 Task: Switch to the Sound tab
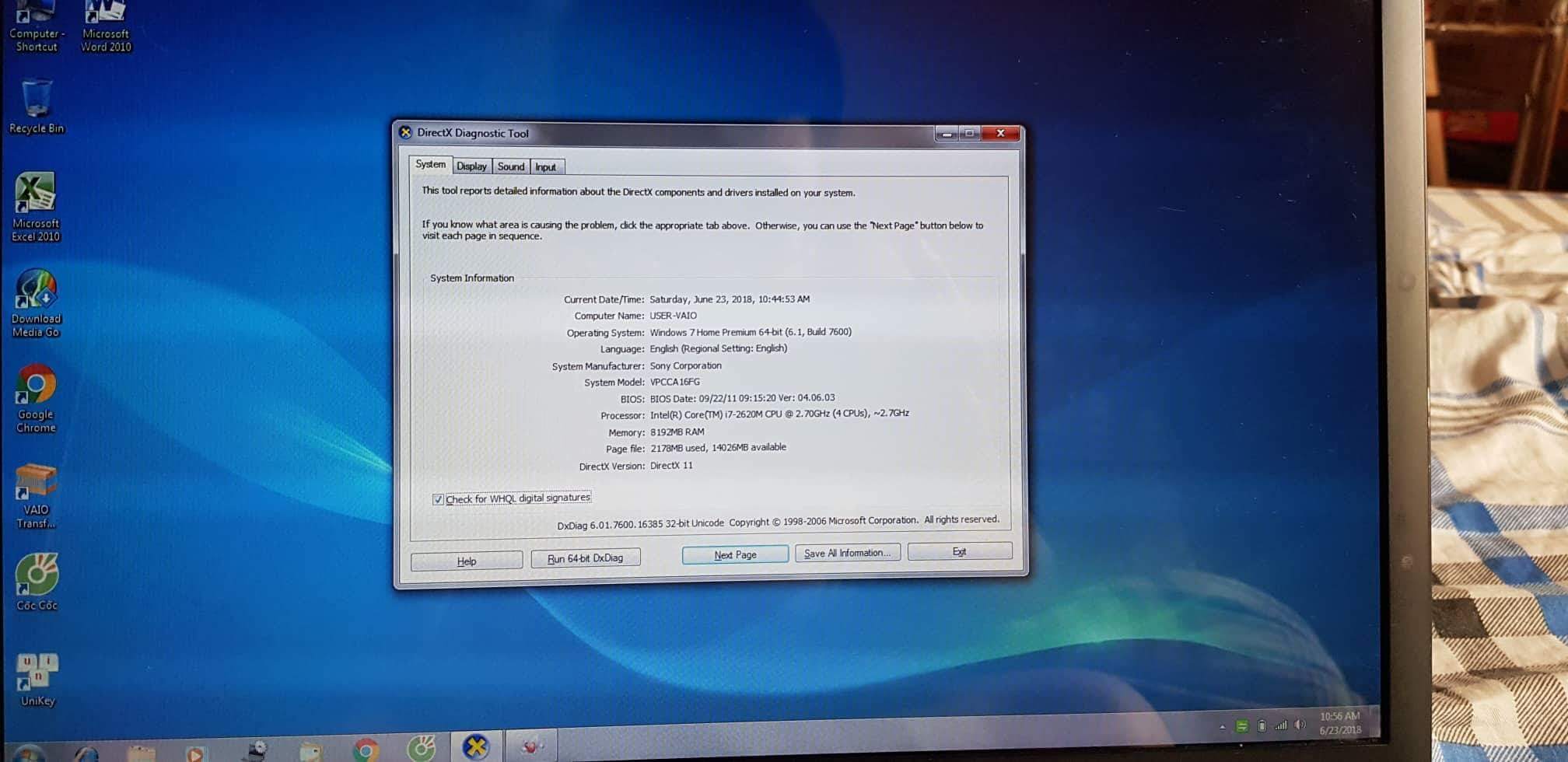click(x=511, y=166)
